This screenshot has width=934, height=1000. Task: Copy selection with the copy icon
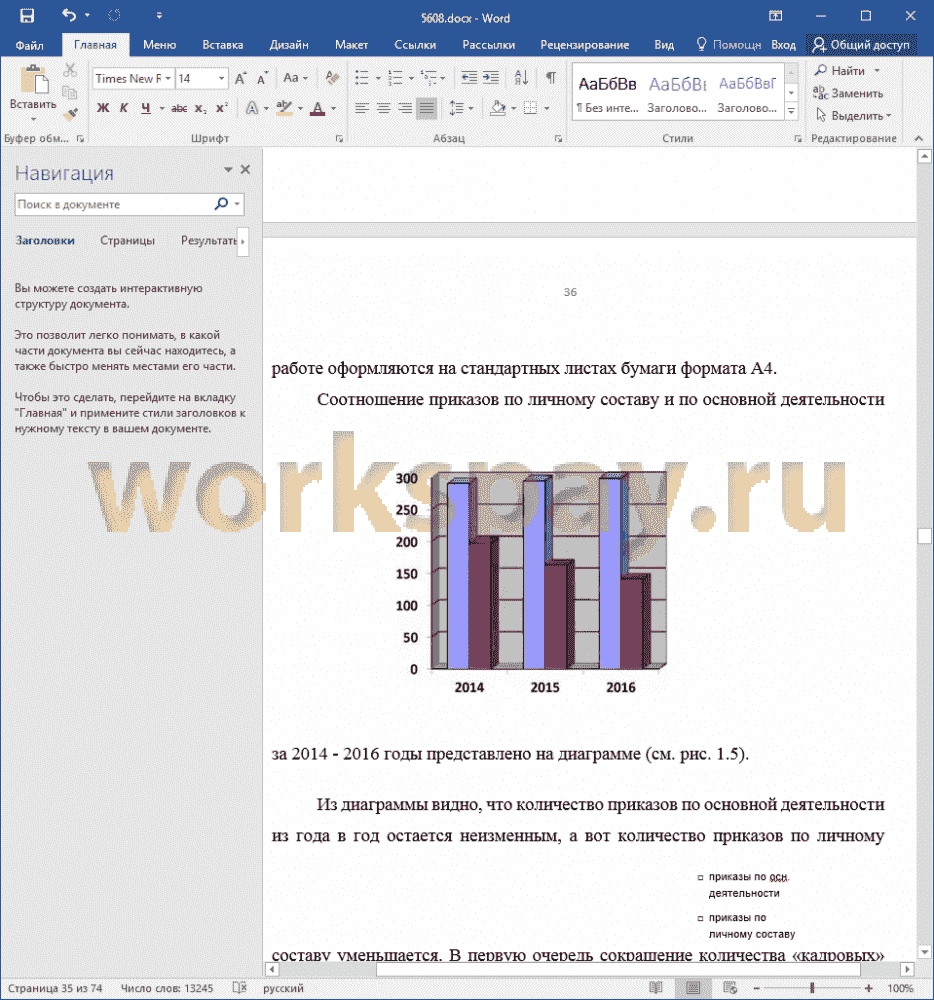70,92
